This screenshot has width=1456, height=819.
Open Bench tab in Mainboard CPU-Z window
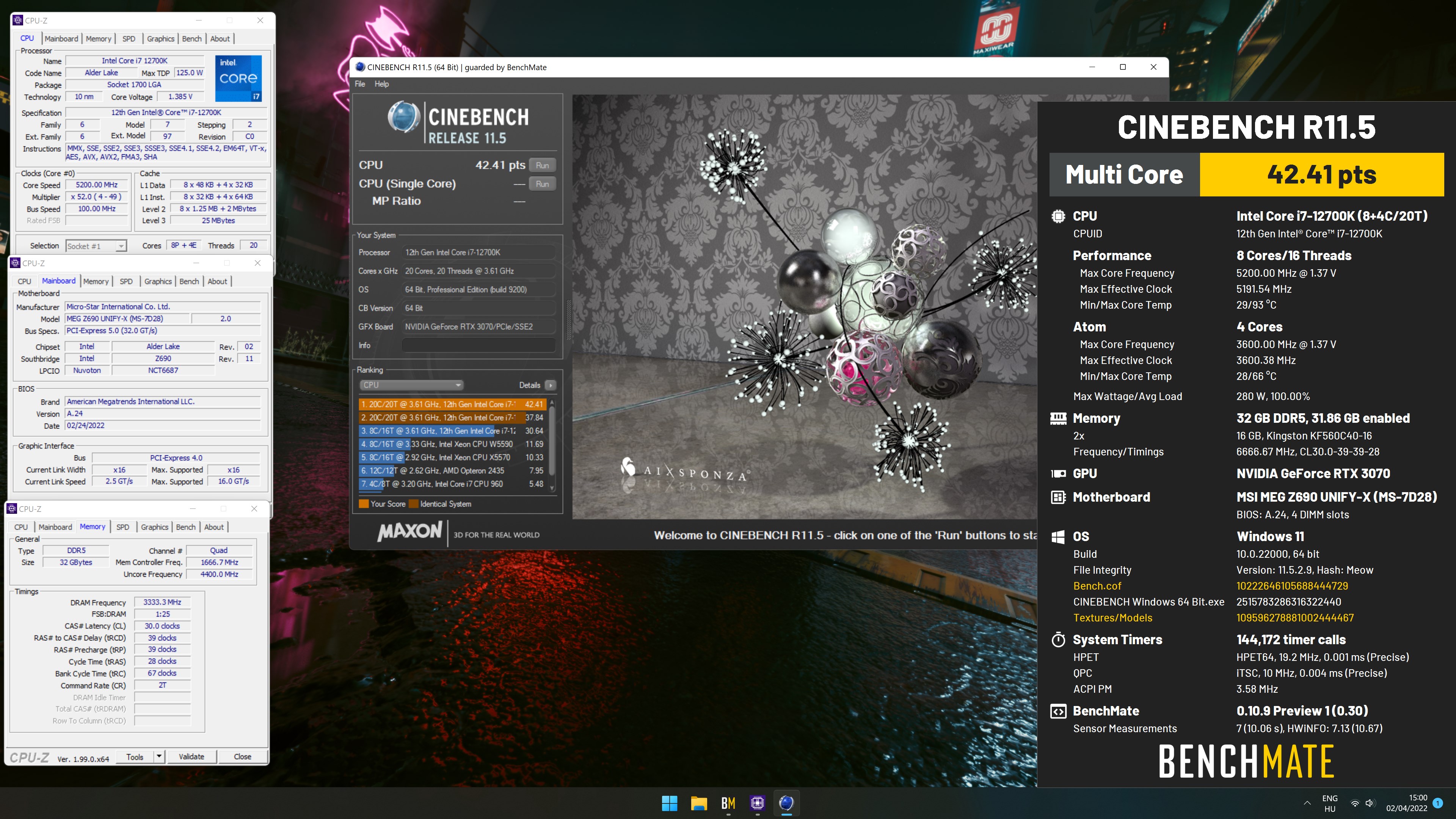pos(189,281)
